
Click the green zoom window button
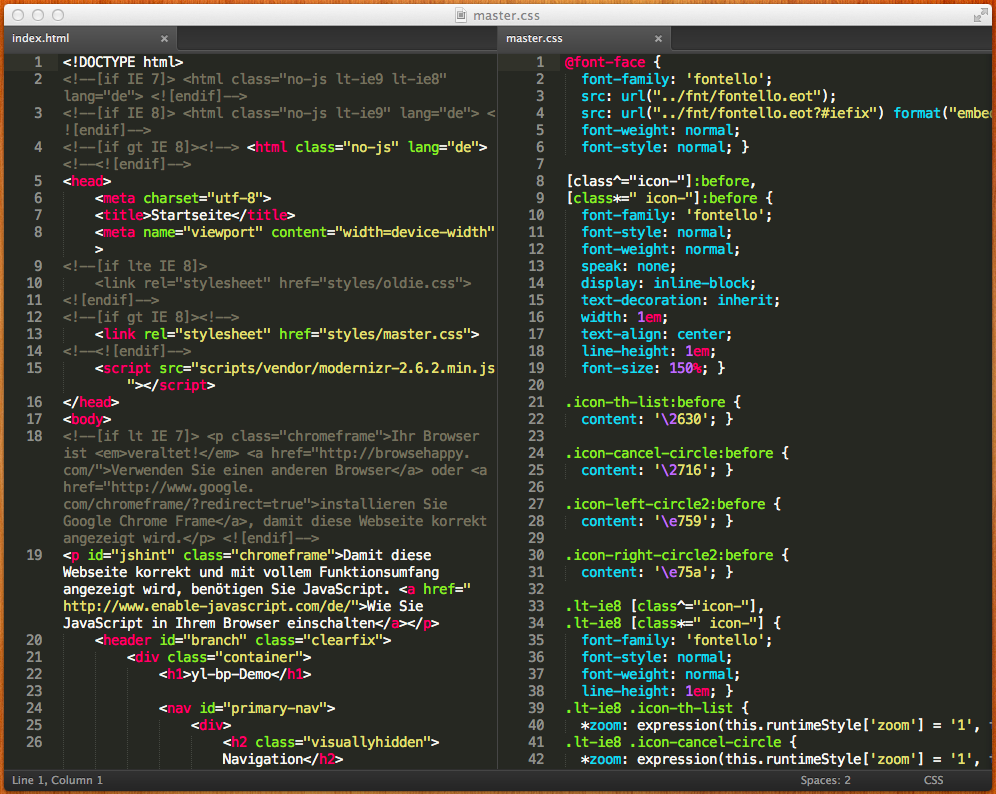coord(58,14)
